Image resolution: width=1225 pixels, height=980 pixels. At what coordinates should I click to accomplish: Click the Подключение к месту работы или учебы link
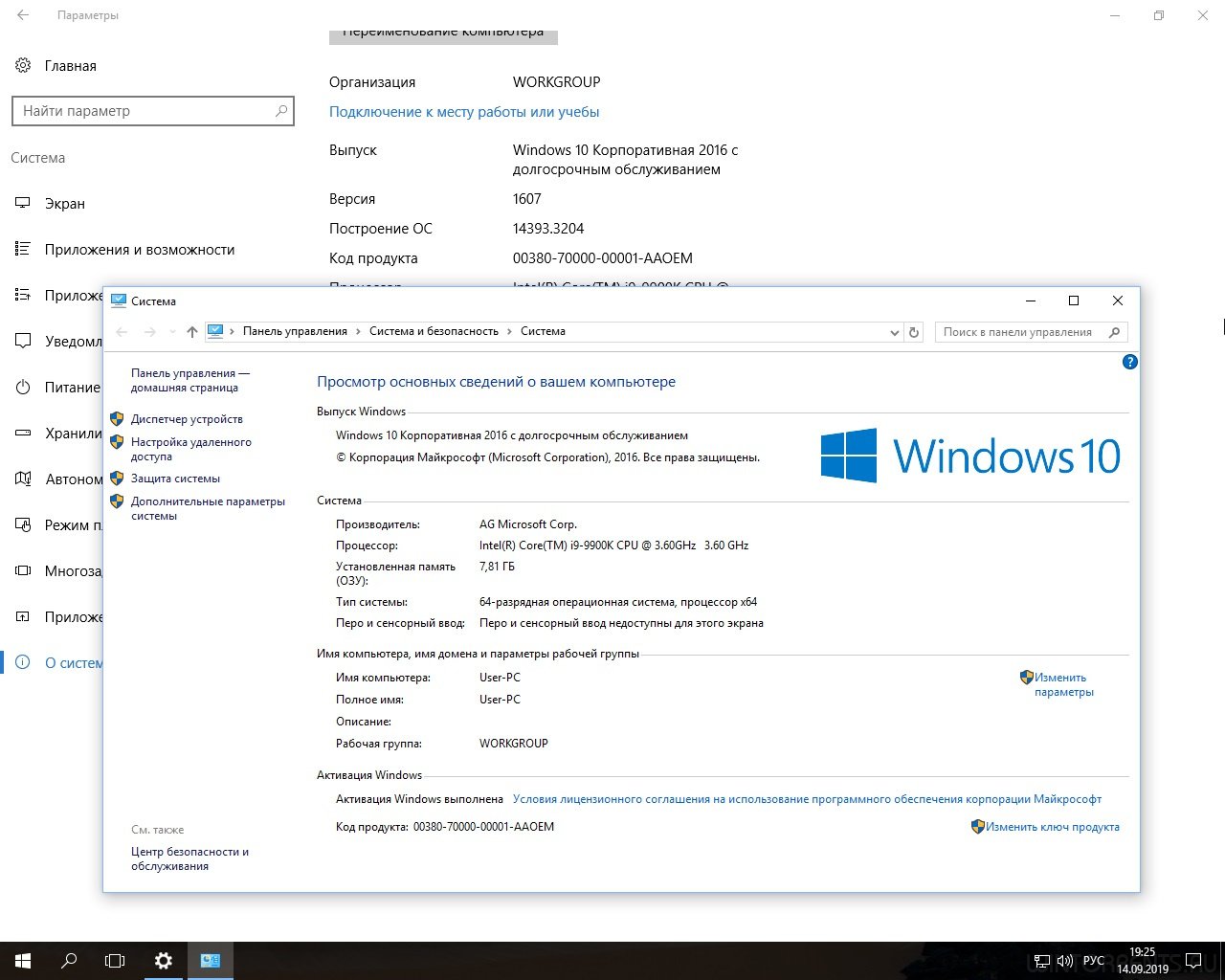point(464,112)
